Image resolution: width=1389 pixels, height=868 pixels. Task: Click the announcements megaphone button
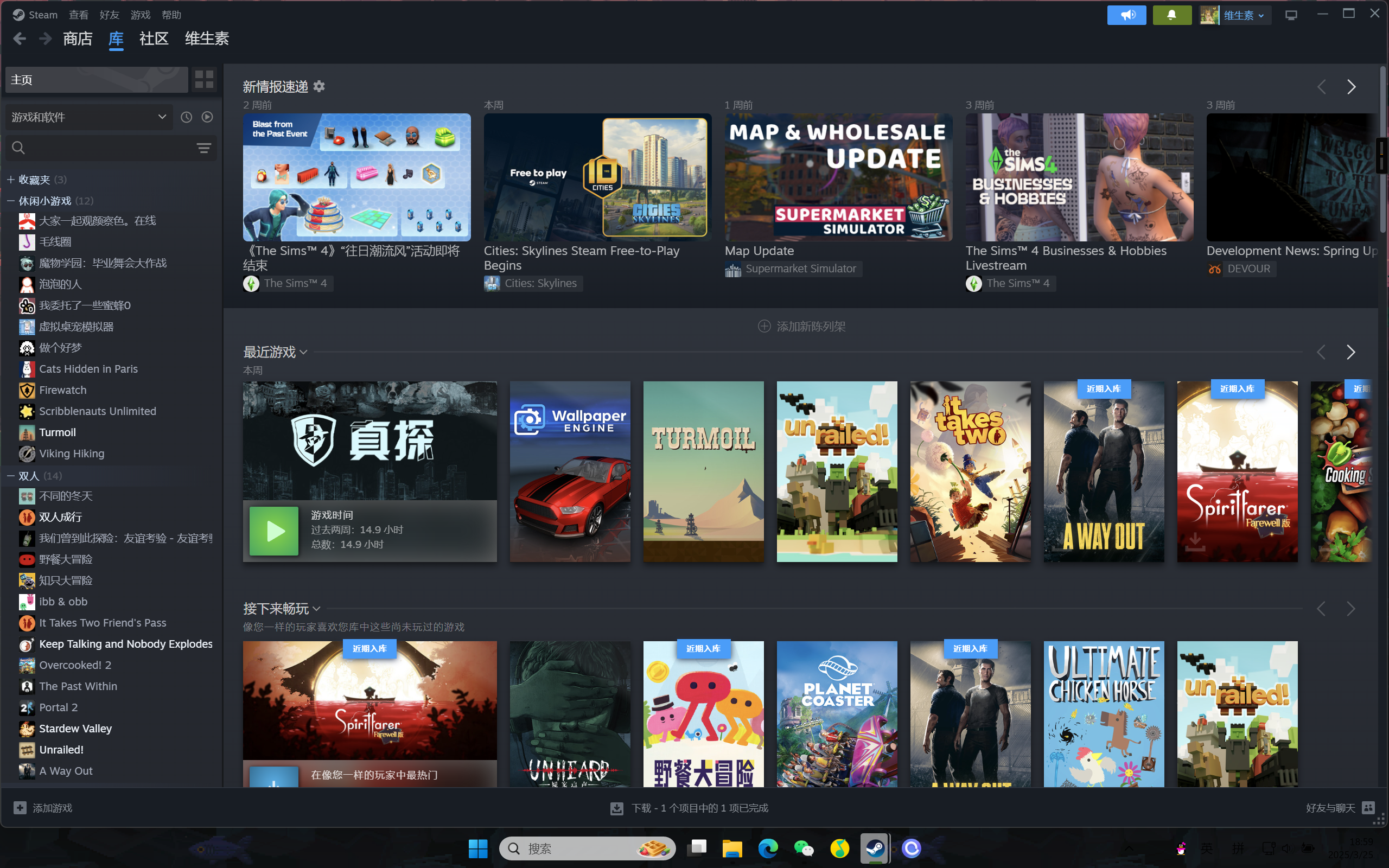tap(1126, 15)
